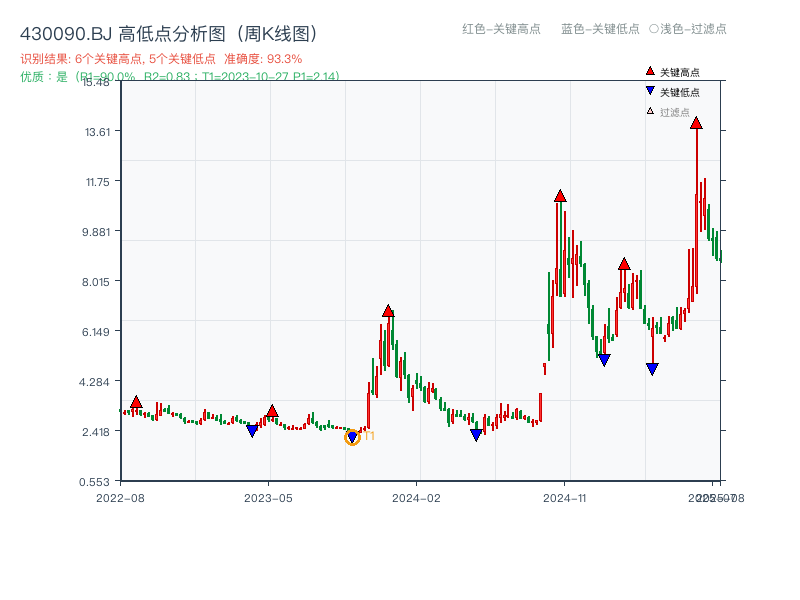Select the blue 关键低点 triangle below 2023-05
800x600 pixels.
(252, 428)
